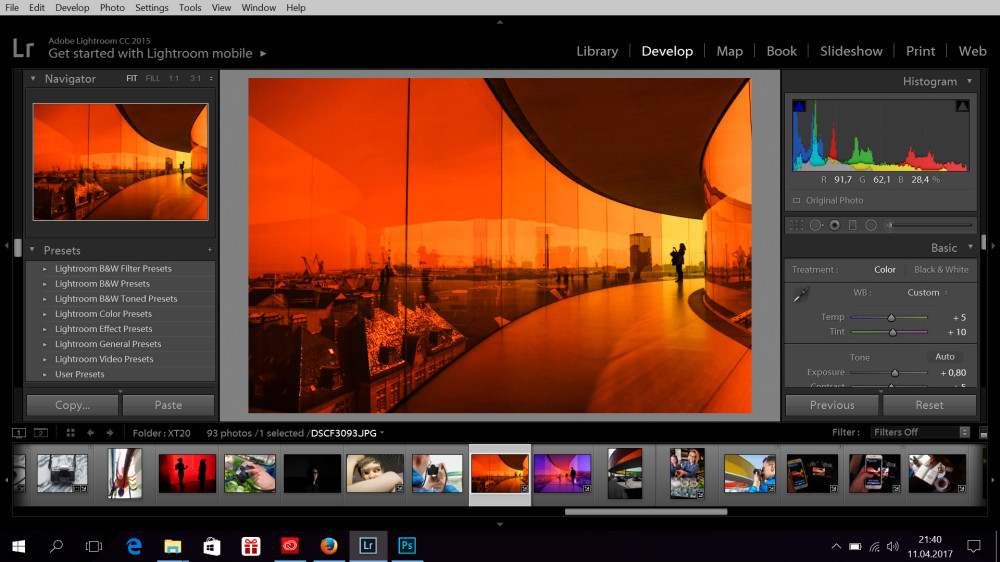Toggle shadow clipping indicator in Histogram
This screenshot has height=562, width=1000.
pos(799,106)
